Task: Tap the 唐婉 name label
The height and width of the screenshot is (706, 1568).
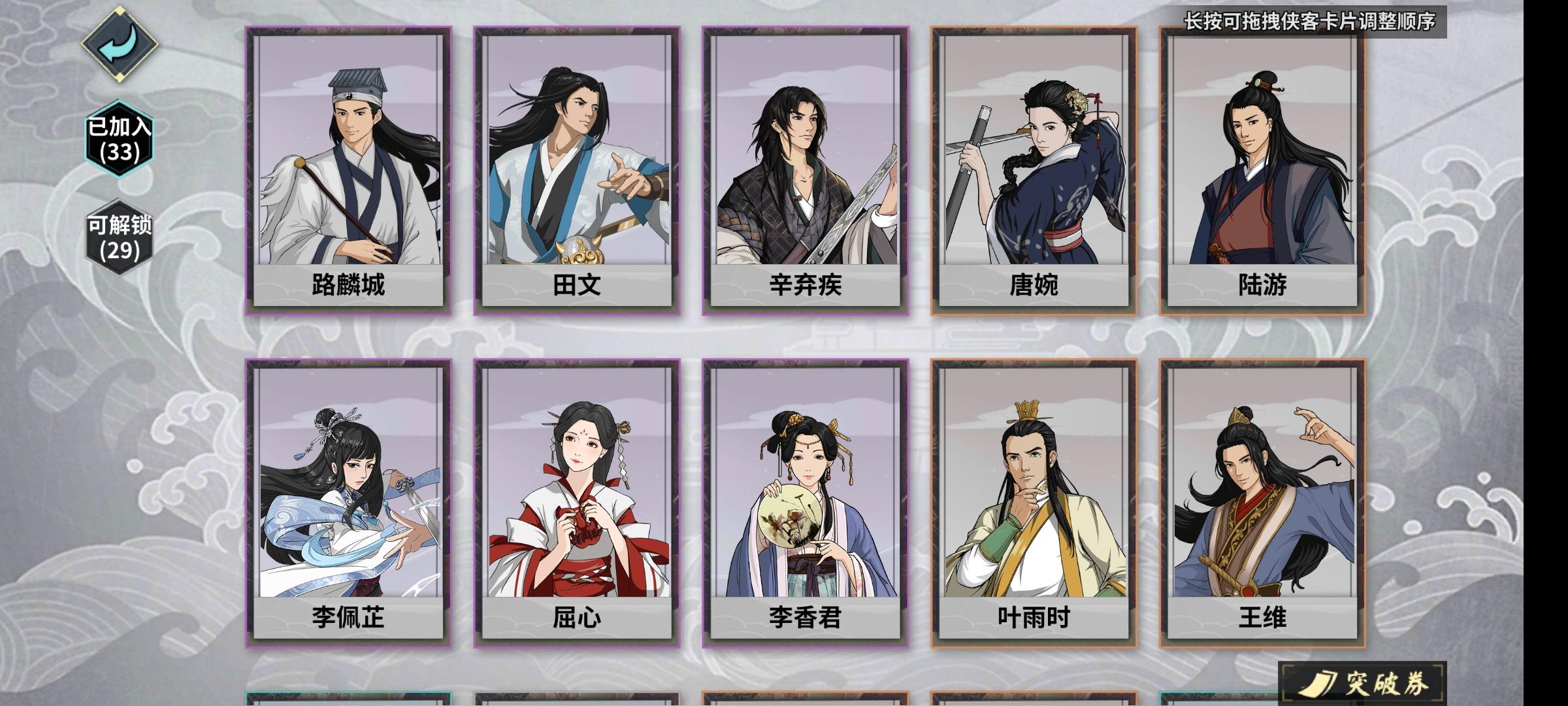Action: pyautogui.click(x=1034, y=285)
